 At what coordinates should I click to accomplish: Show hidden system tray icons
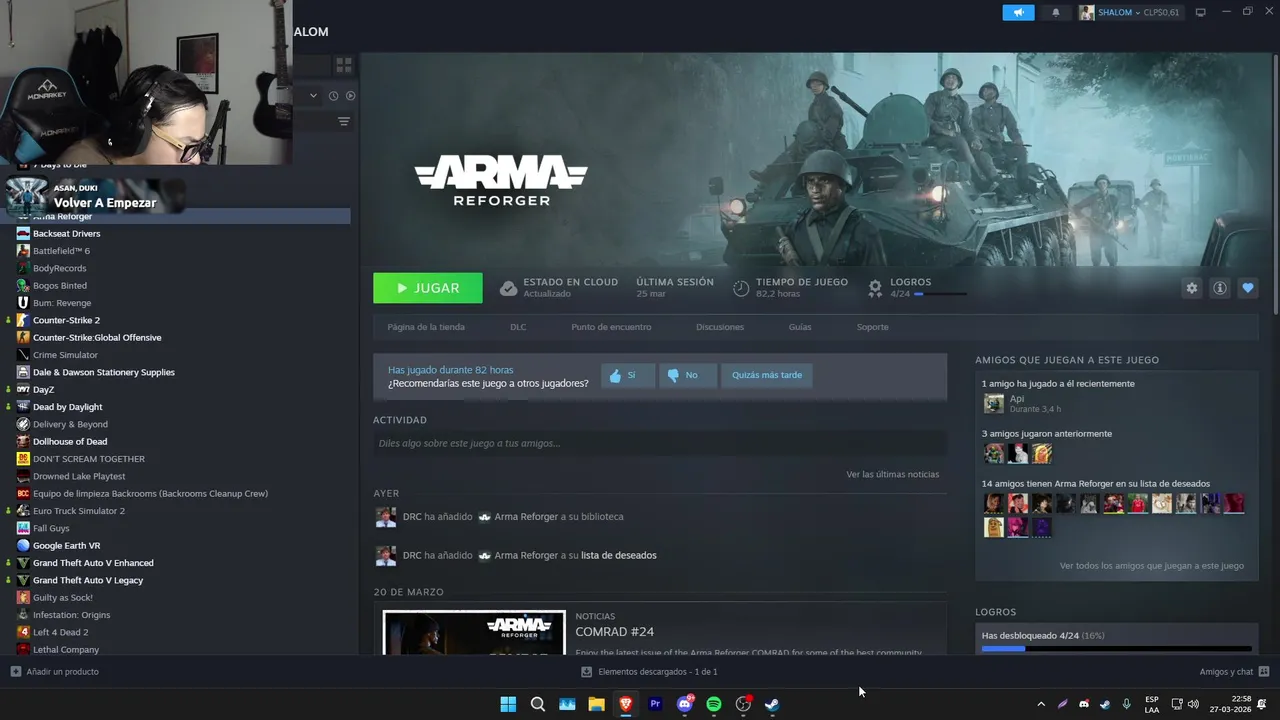[x=1041, y=704]
